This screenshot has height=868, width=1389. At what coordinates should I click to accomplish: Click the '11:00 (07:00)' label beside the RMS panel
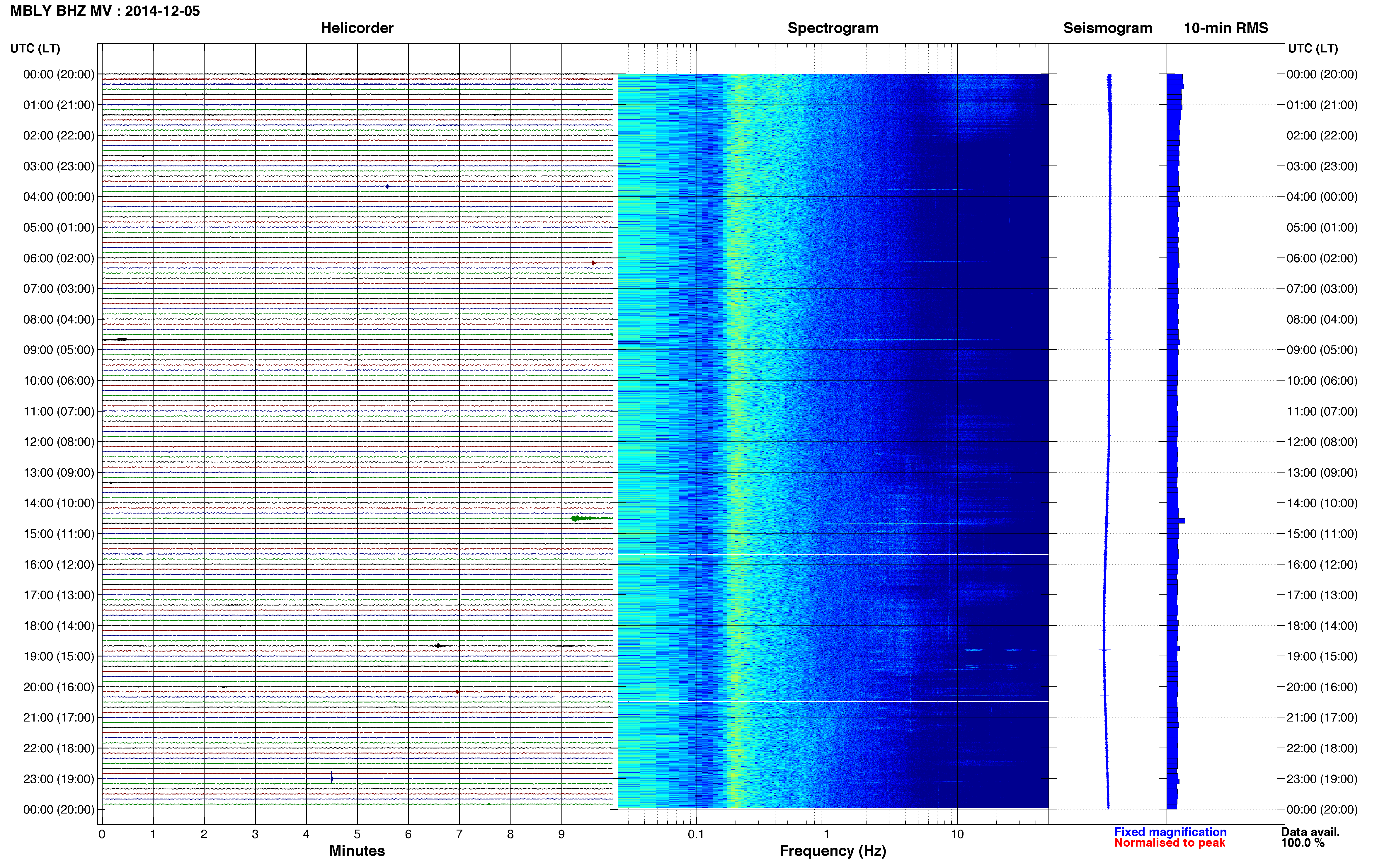tap(1322, 412)
